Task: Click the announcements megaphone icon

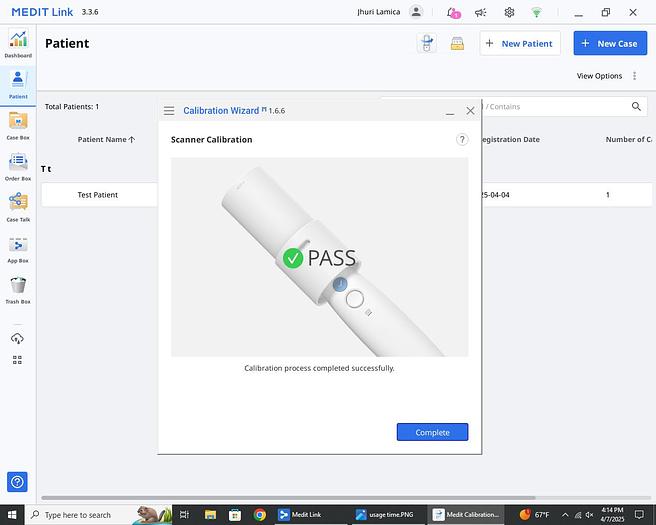Action: 481,13
